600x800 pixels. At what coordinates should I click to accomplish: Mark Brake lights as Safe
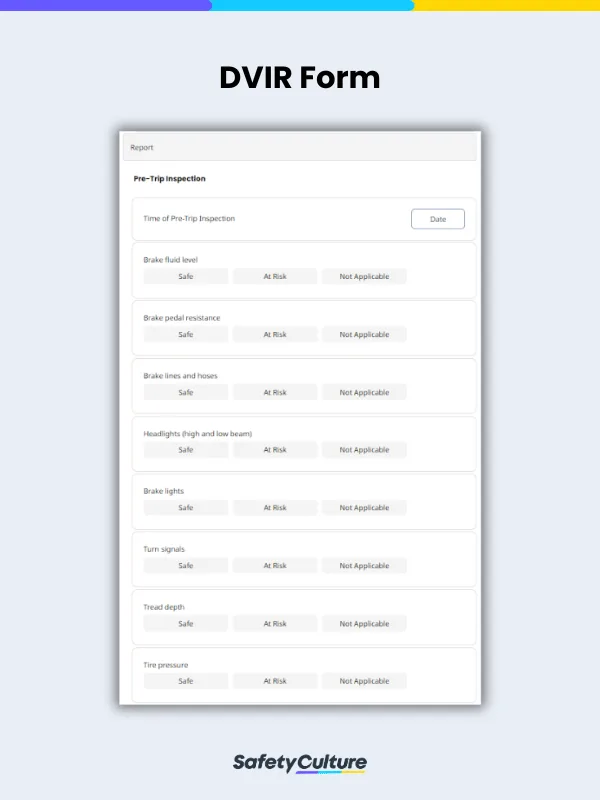(185, 508)
